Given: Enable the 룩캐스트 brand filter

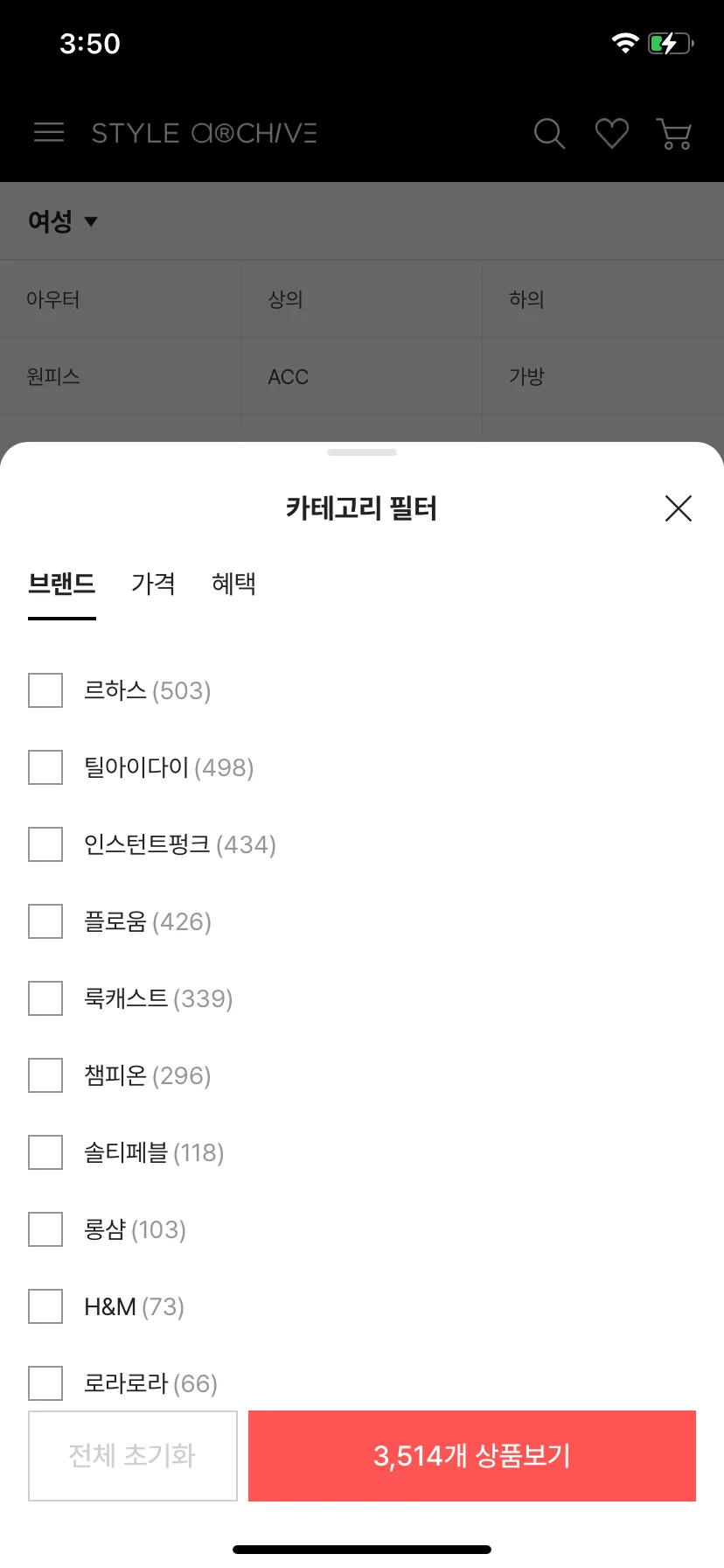Looking at the screenshot, I should click(x=45, y=998).
